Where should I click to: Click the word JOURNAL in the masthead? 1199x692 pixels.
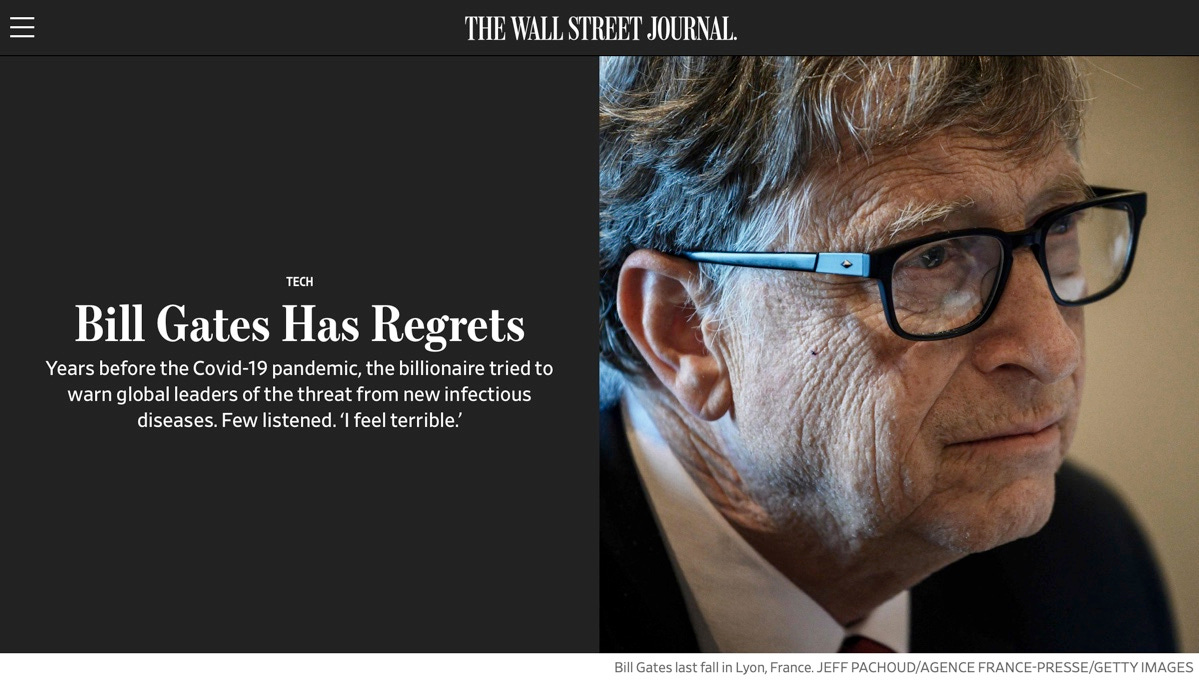[691, 28]
